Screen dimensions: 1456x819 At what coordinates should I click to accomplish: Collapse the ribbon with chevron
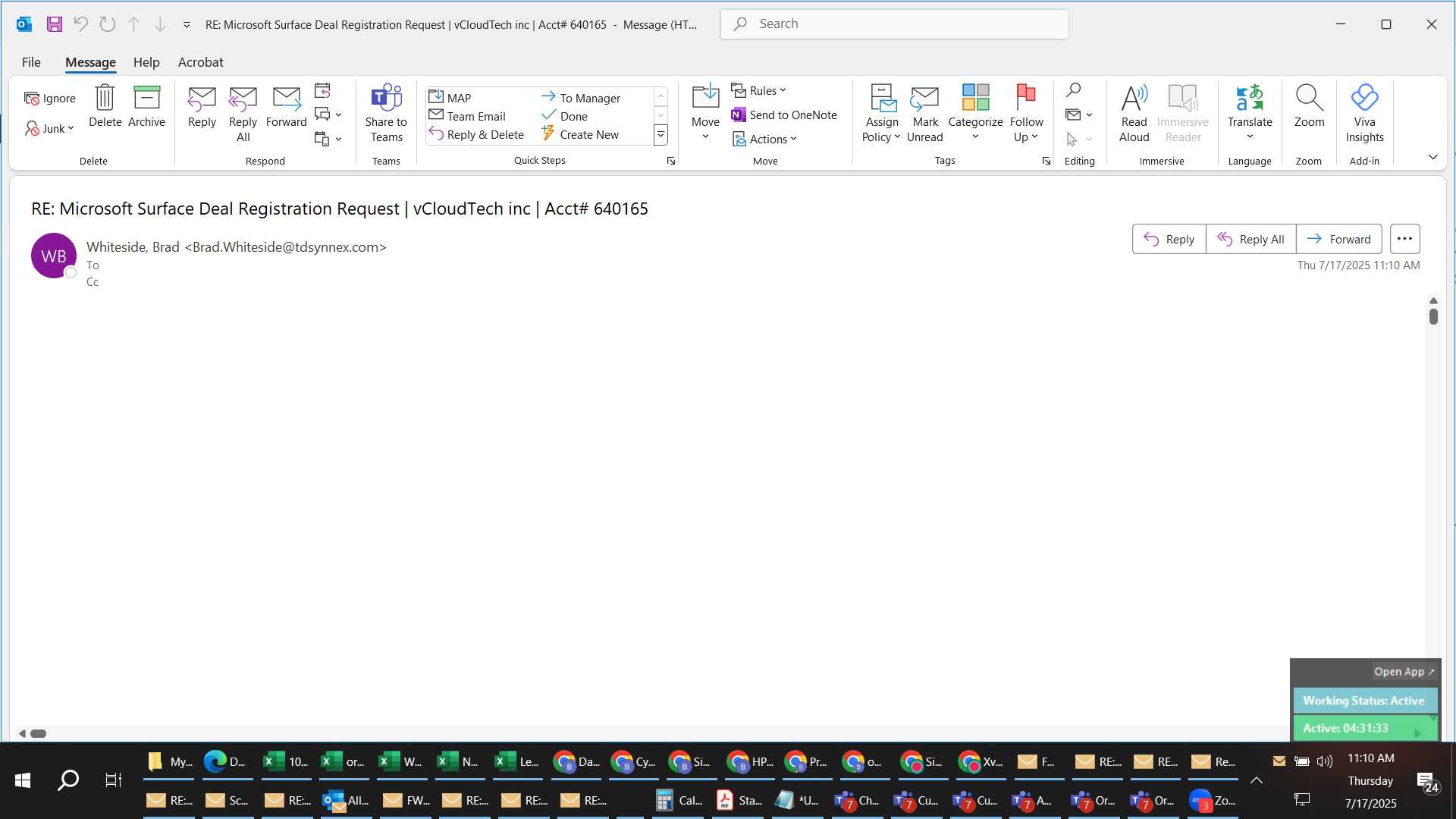pyautogui.click(x=1432, y=157)
